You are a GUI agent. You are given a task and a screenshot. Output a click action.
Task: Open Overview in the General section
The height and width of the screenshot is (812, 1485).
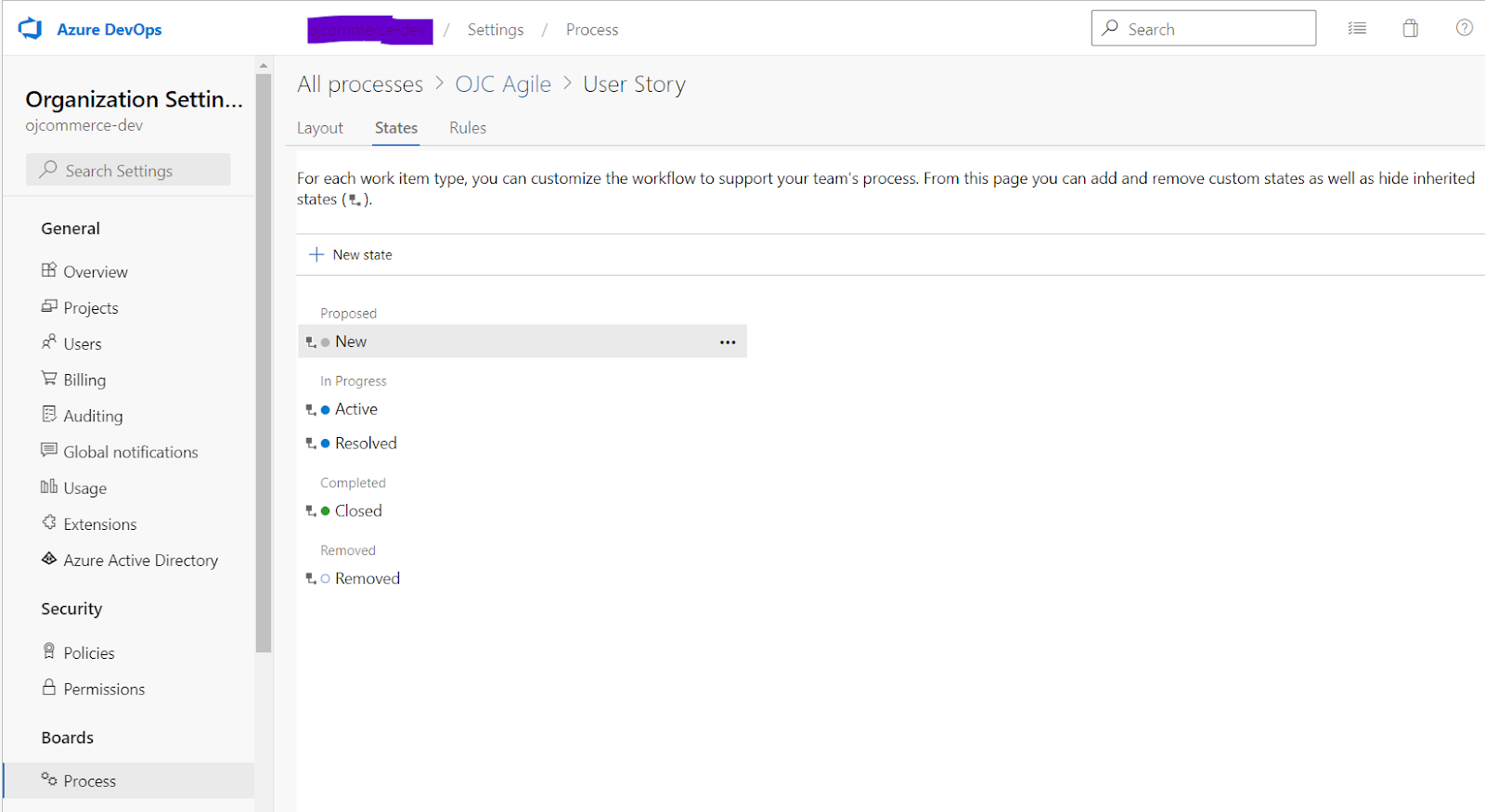click(x=96, y=272)
